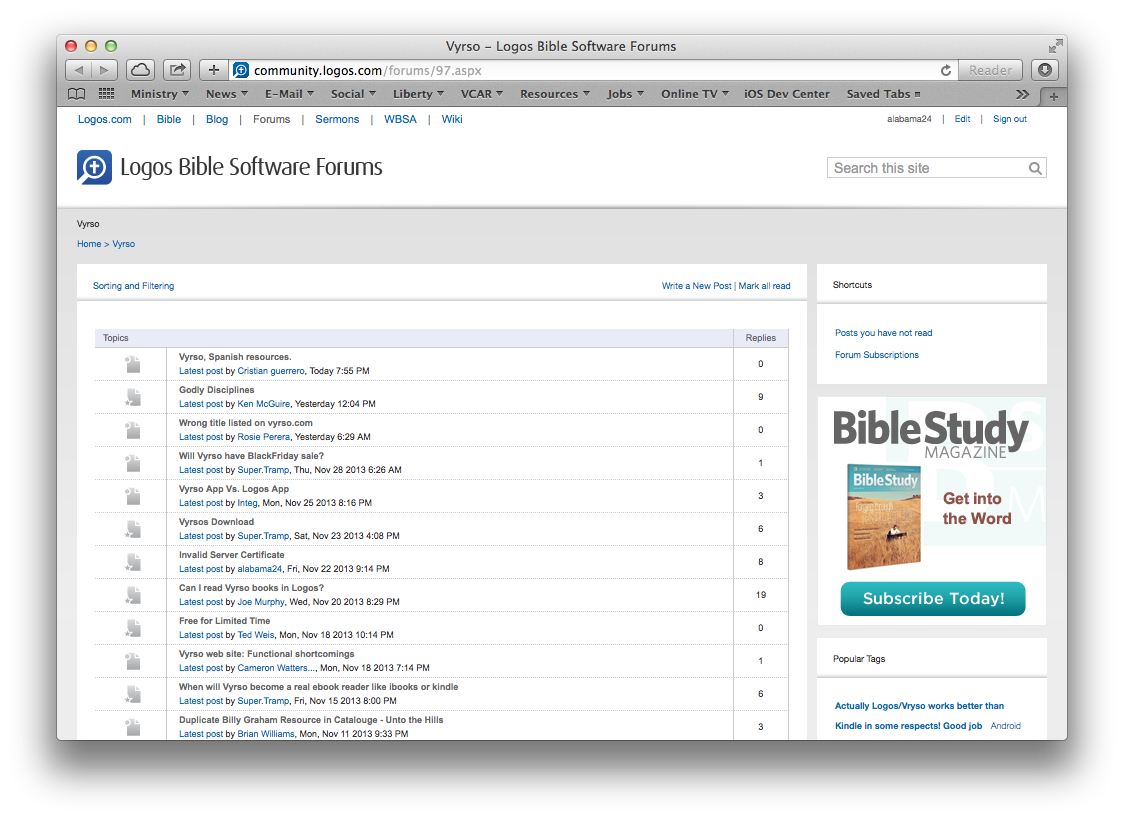The width and height of the screenshot is (1124, 819).
Task: Click the address bar URL
Action: pyautogui.click(x=368, y=70)
